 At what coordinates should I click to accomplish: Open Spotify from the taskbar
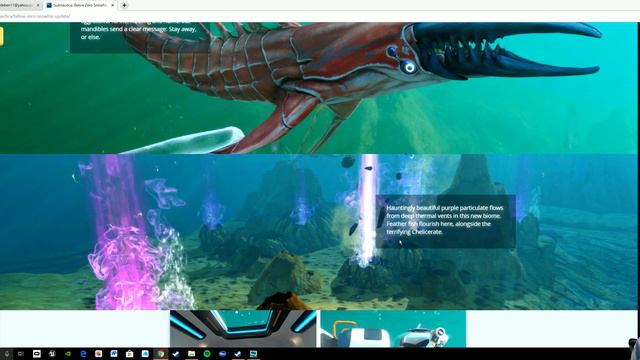coord(207,354)
